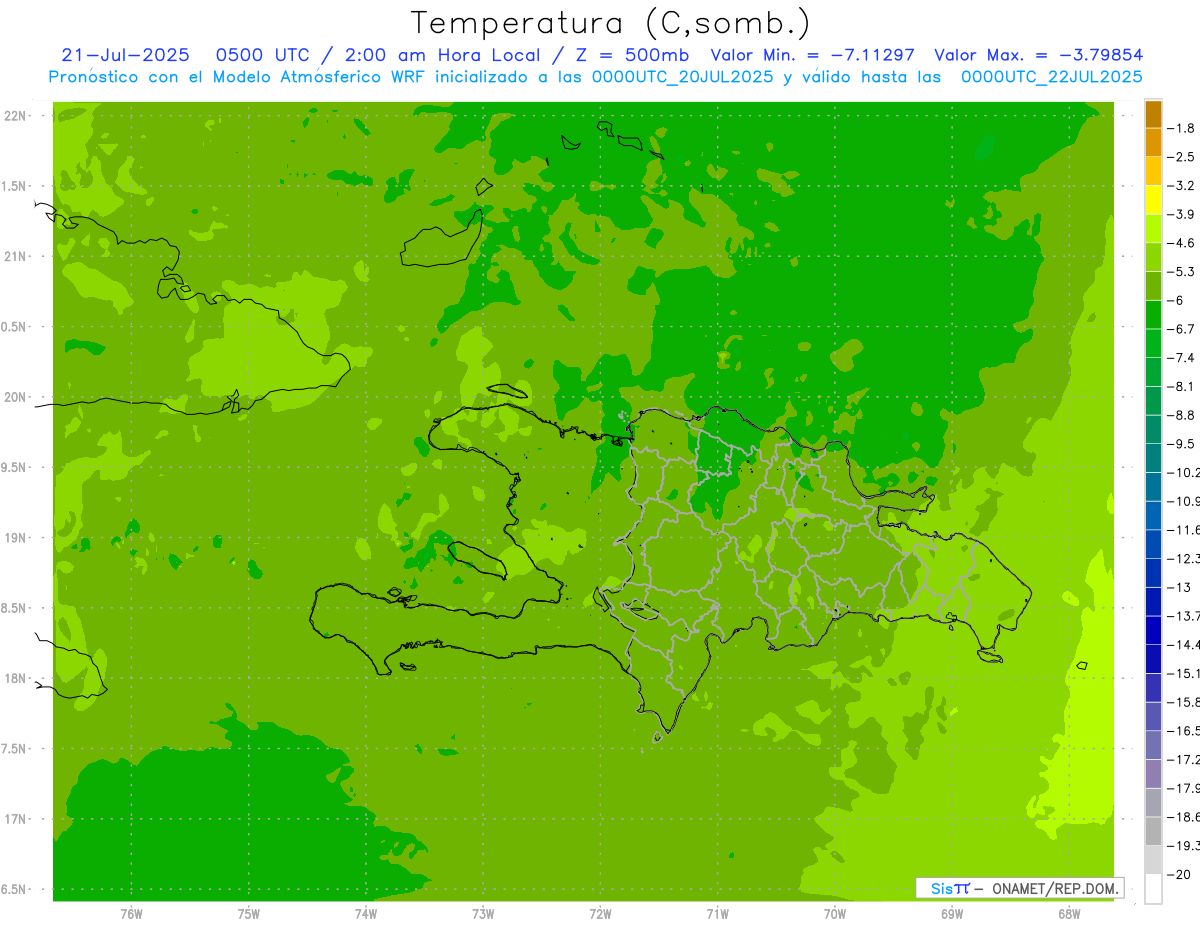
Task: Click the '-5.3' colorbar value
Action: click(x=1180, y=272)
